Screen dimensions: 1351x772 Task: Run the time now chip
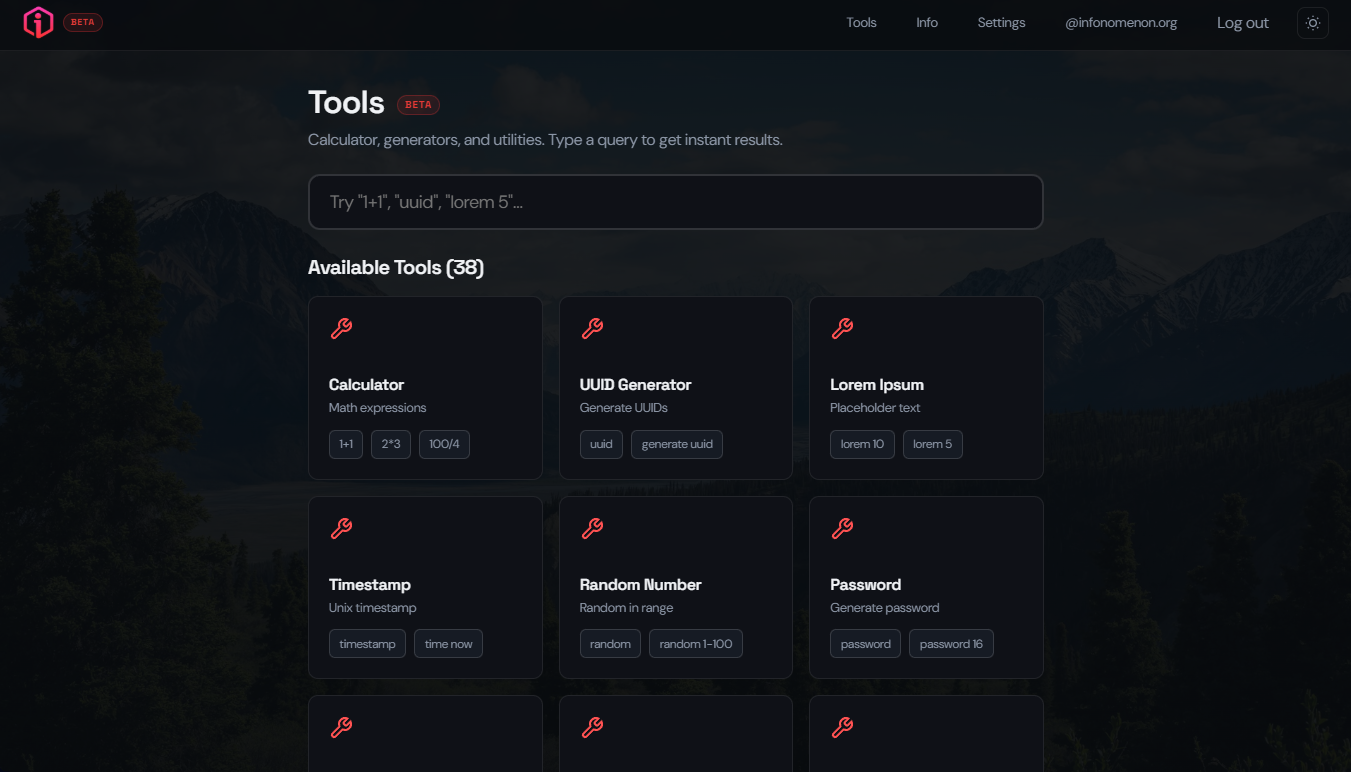click(448, 644)
